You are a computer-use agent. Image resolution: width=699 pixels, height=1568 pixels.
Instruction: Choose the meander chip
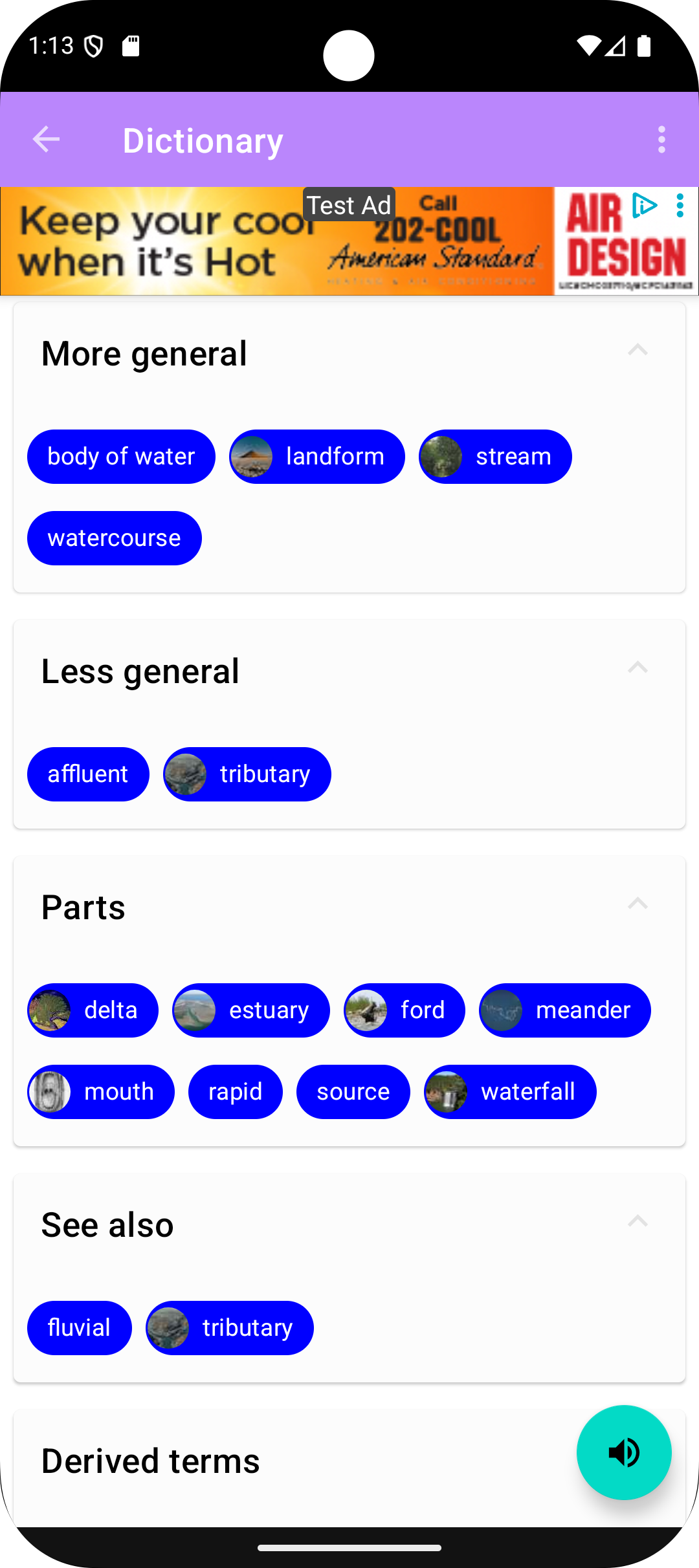565,1010
